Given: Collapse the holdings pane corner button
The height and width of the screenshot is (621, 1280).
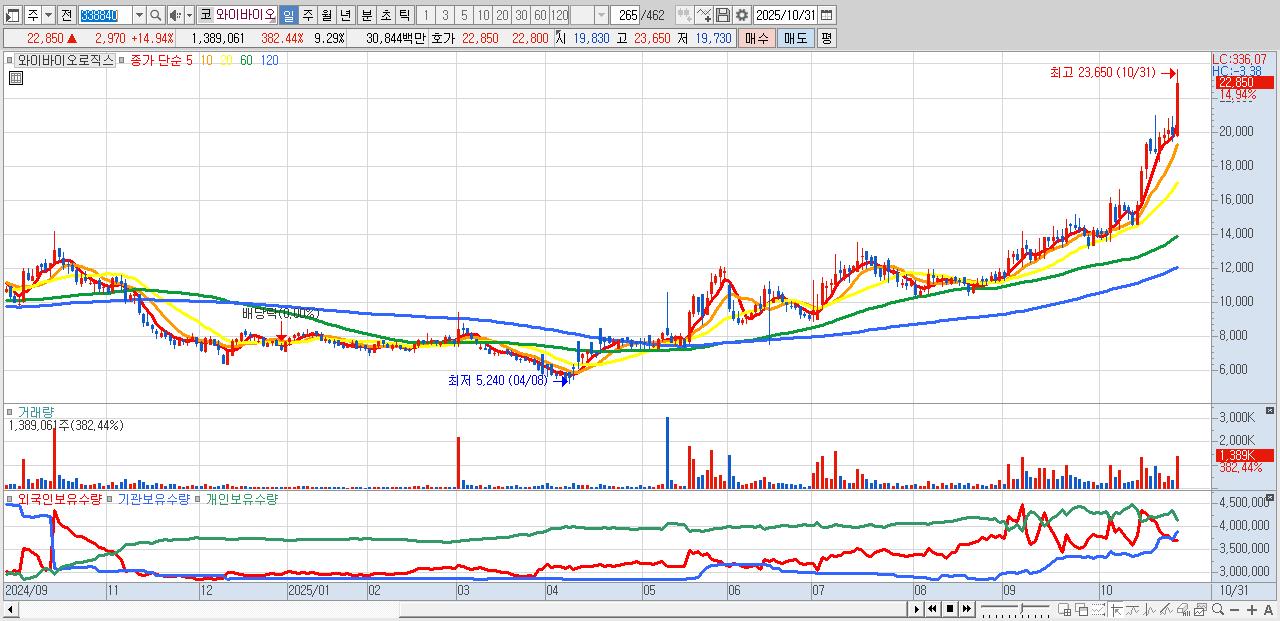Looking at the screenshot, I should (1270, 497).
